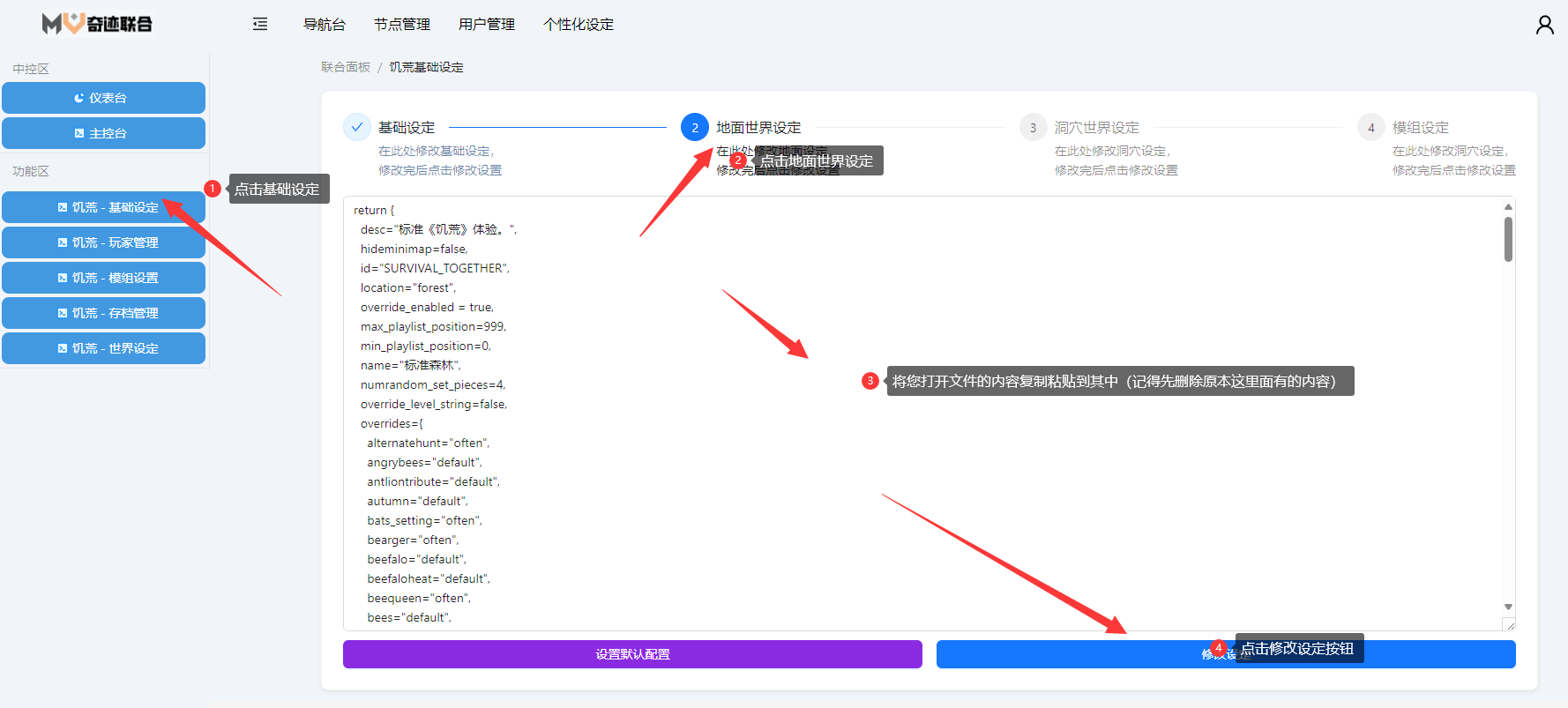Click the line location="forest"

click(x=408, y=287)
